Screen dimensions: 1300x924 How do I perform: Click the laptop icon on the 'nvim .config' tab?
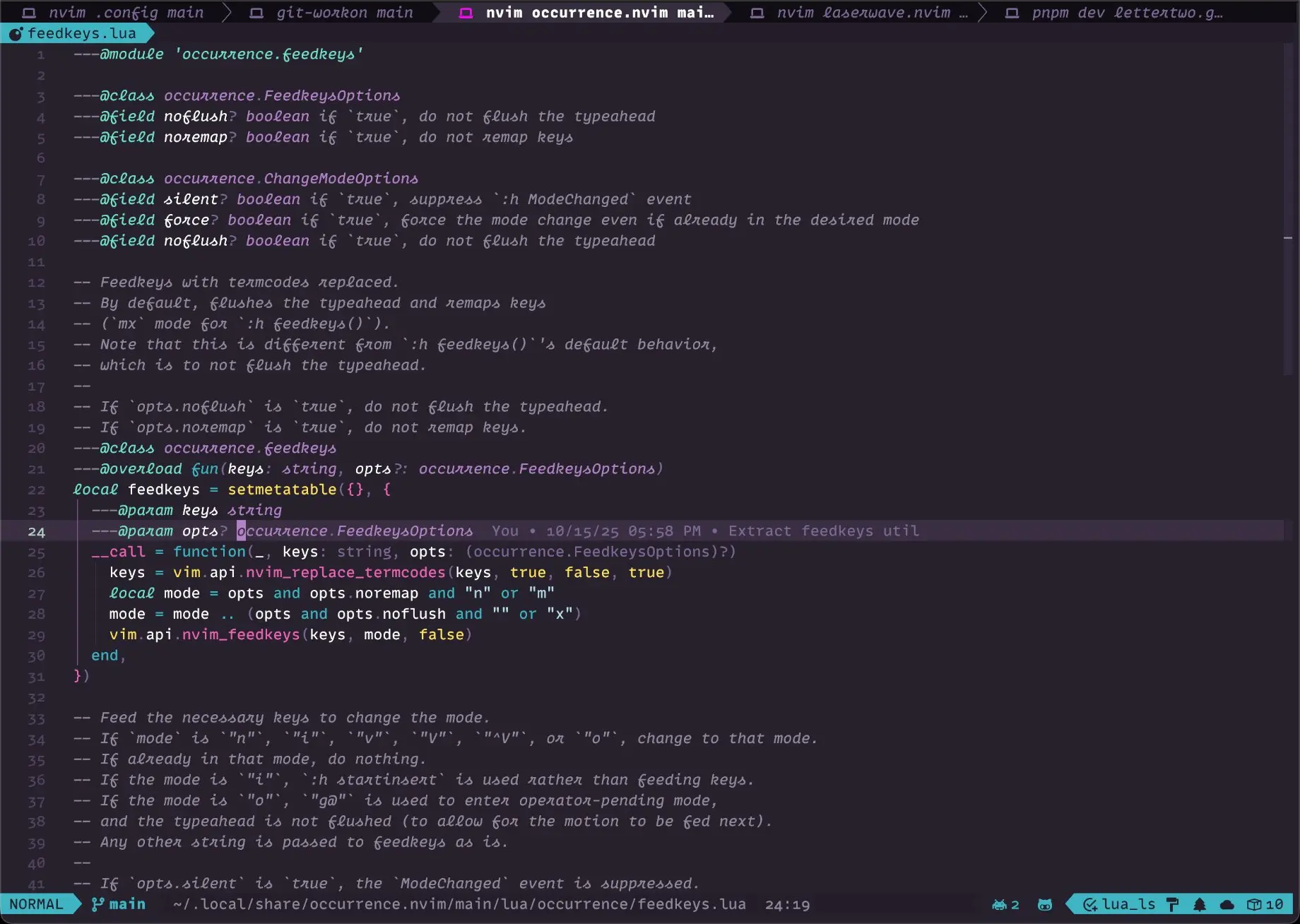pyautogui.click(x=29, y=13)
